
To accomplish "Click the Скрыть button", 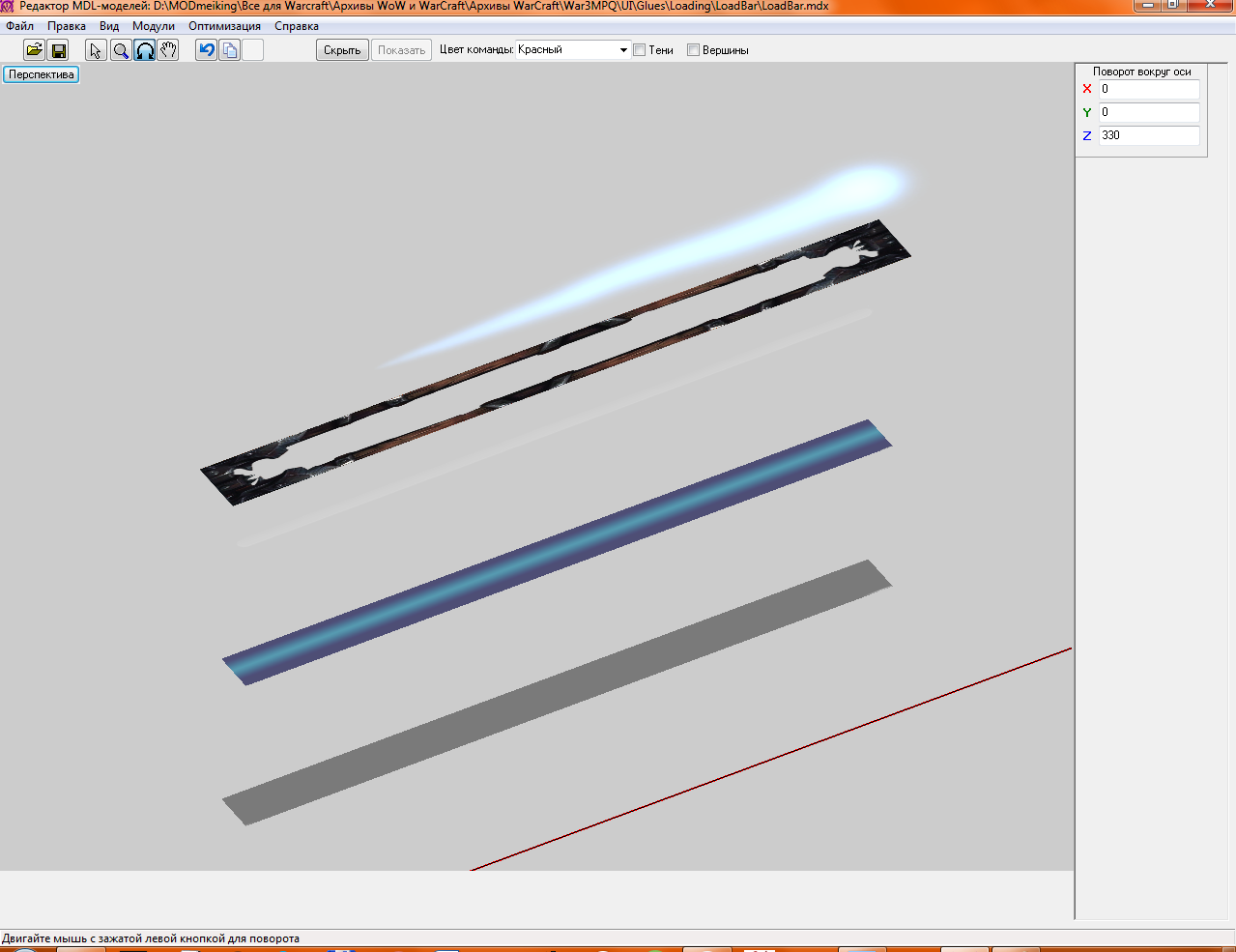I will pyautogui.click(x=342, y=50).
